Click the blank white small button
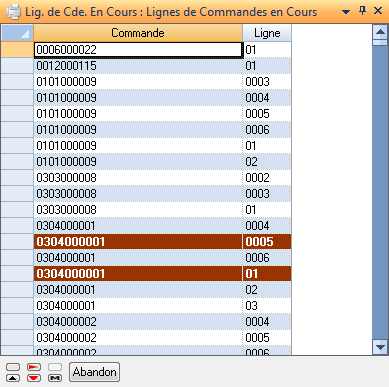Image resolution: width=389 pixels, height=387 pixels. pyautogui.click(x=55, y=367)
